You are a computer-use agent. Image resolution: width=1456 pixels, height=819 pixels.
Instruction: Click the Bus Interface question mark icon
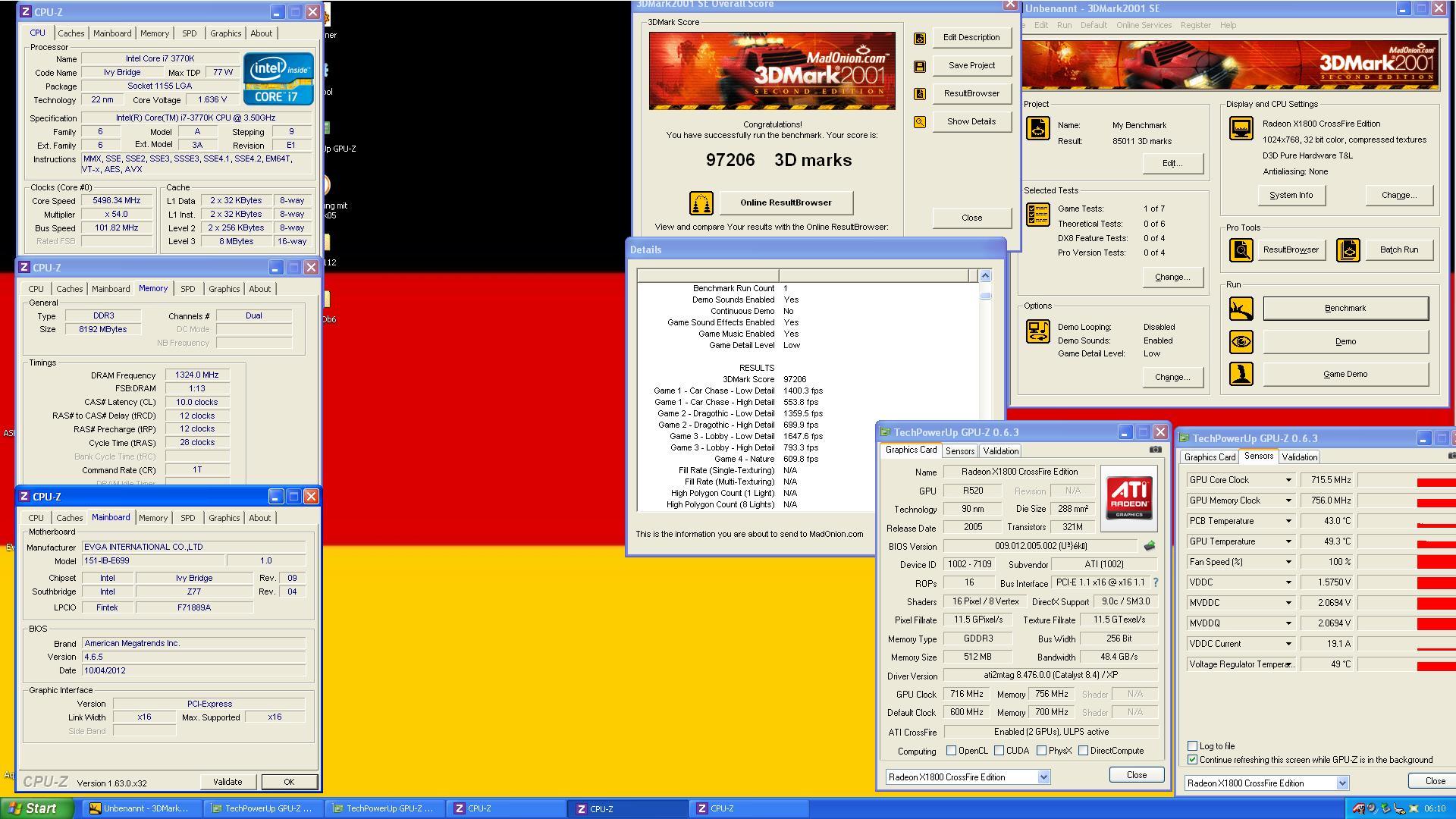pos(1156,582)
